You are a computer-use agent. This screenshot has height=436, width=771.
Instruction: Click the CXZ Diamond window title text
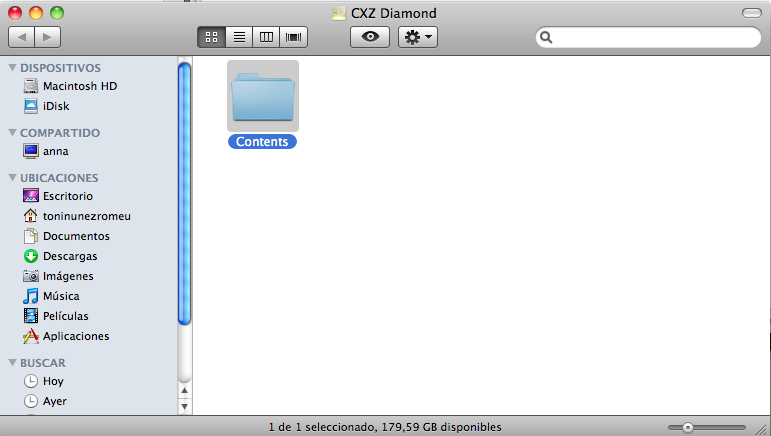[393, 13]
